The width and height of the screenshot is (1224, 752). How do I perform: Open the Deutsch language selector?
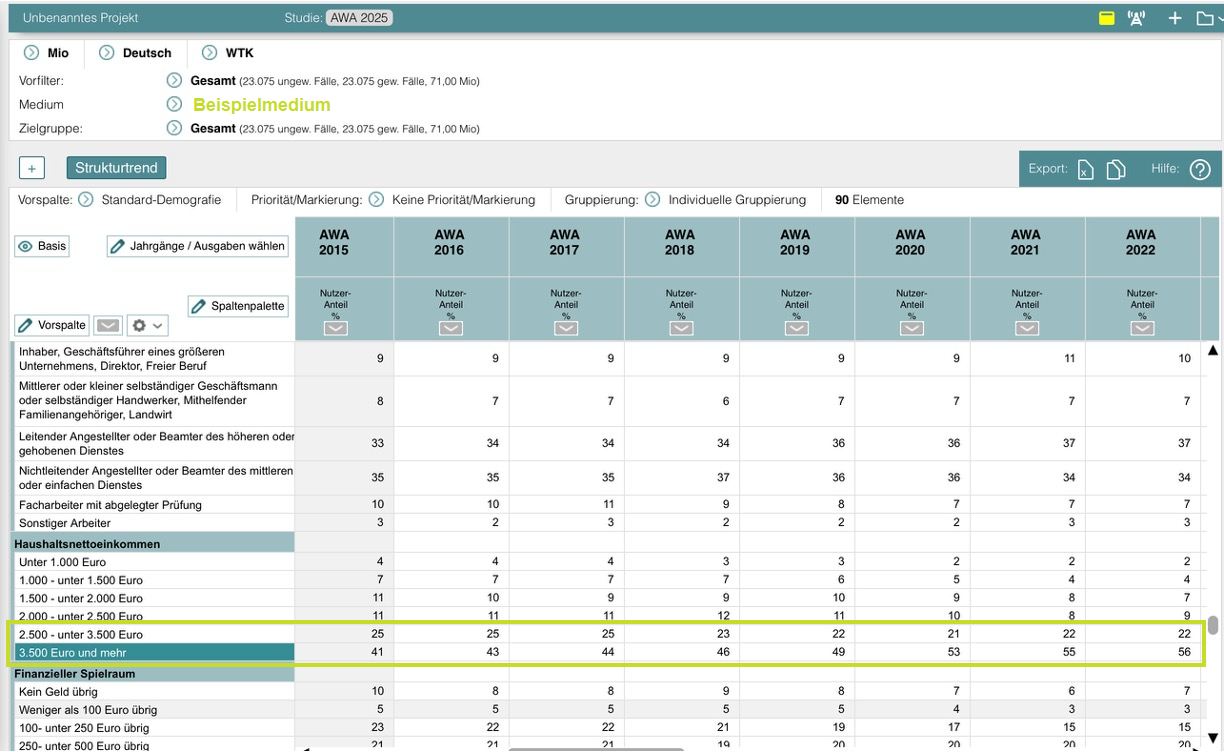coord(135,53)
